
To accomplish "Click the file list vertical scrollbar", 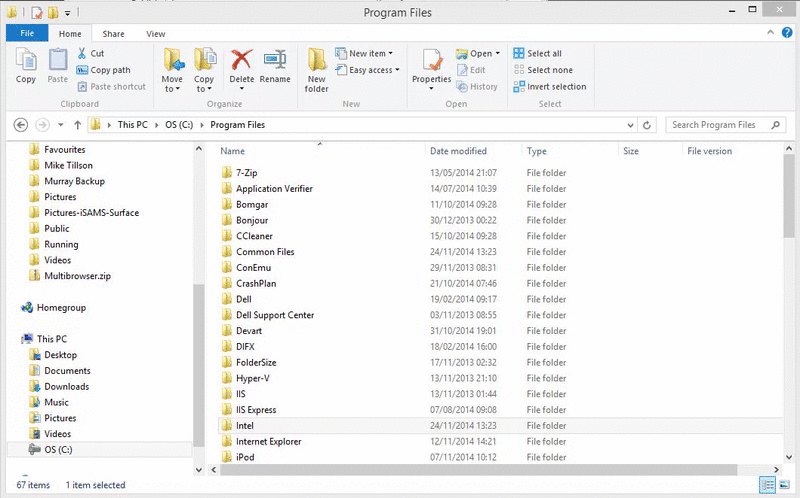I will 789,195.
